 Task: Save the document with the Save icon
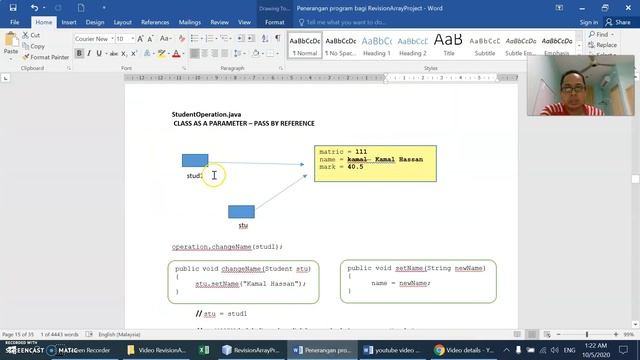[13, 7]
